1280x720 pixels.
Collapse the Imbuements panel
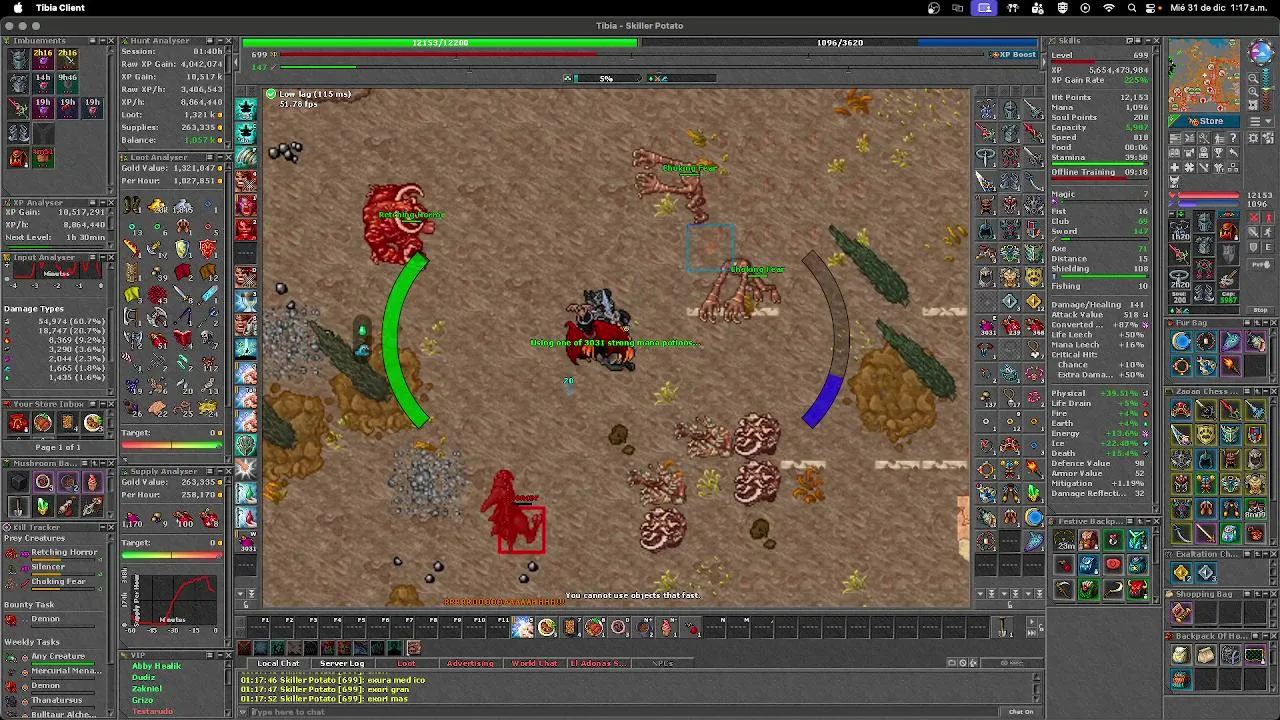102,41
